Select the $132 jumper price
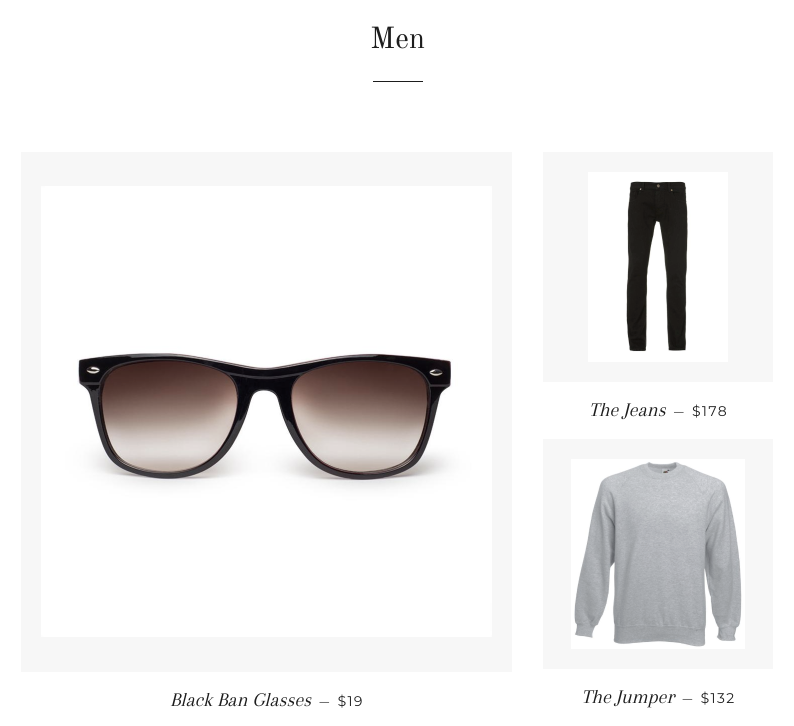Viewport: 794px width, 726px height. 717,698
